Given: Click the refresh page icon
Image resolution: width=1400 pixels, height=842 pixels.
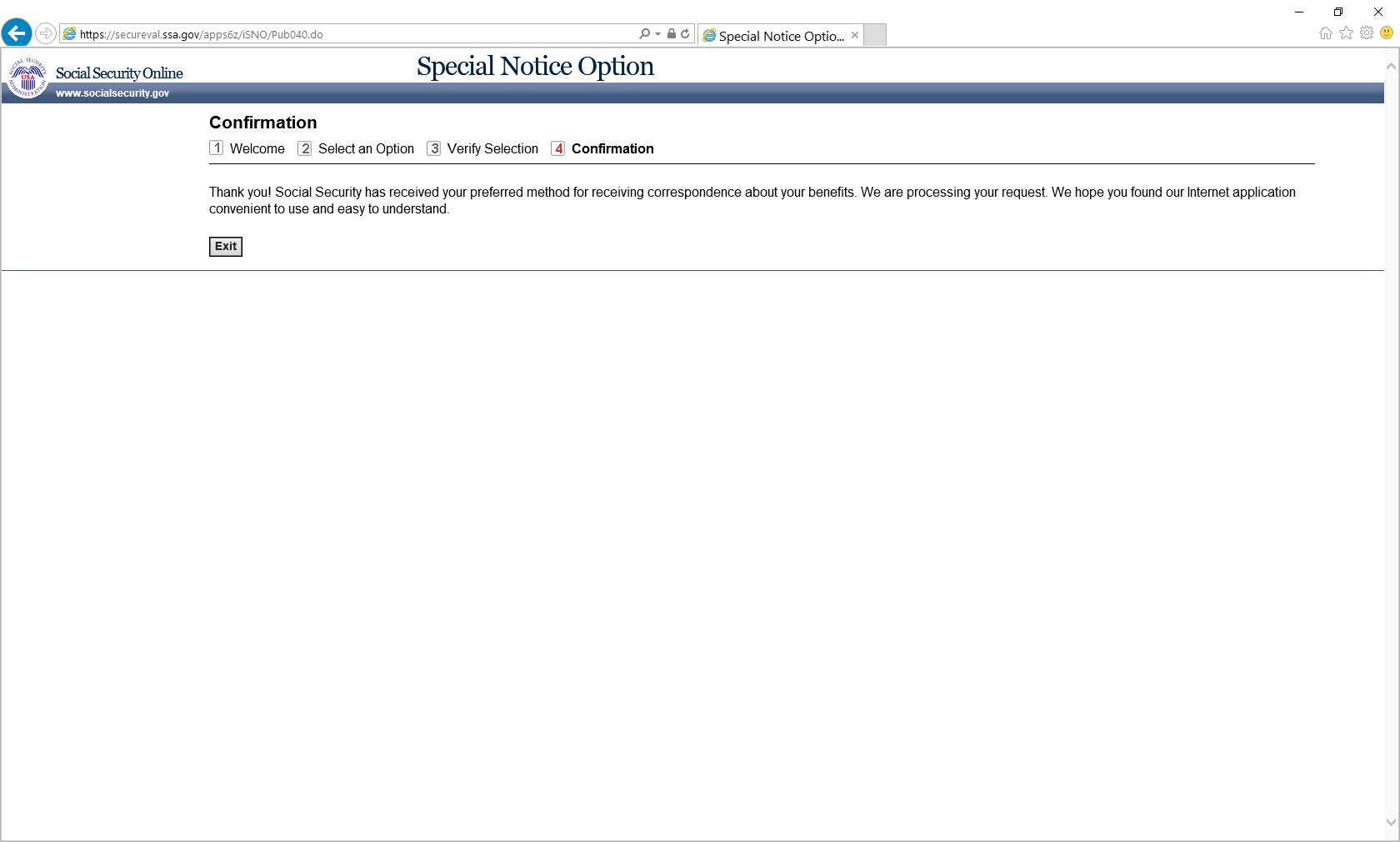Looking at the screenshot, I should point(685,34).
